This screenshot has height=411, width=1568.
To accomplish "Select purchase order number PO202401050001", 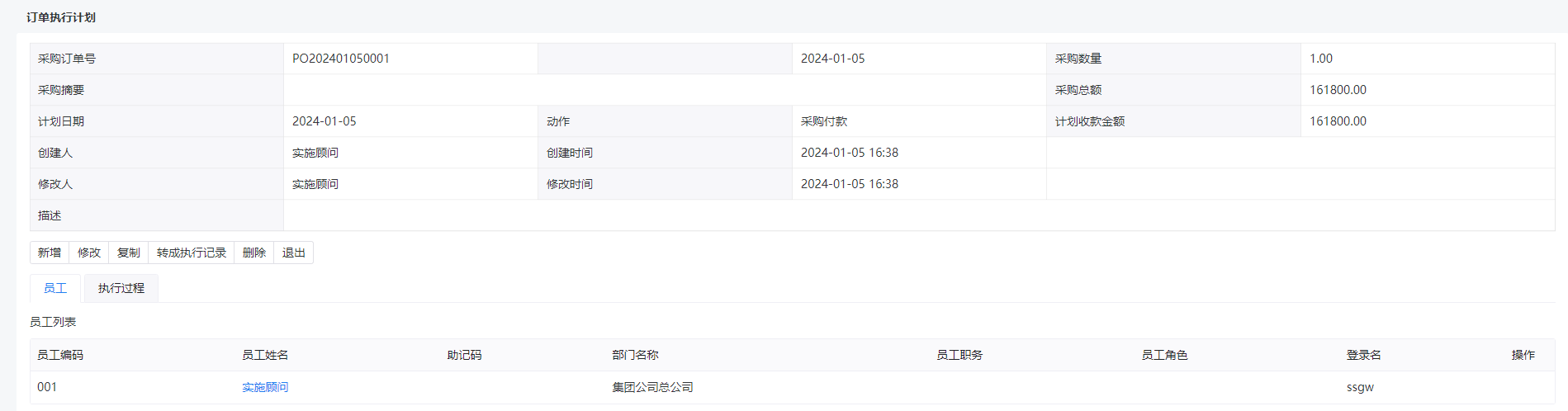I will click(x=341, y=59).
